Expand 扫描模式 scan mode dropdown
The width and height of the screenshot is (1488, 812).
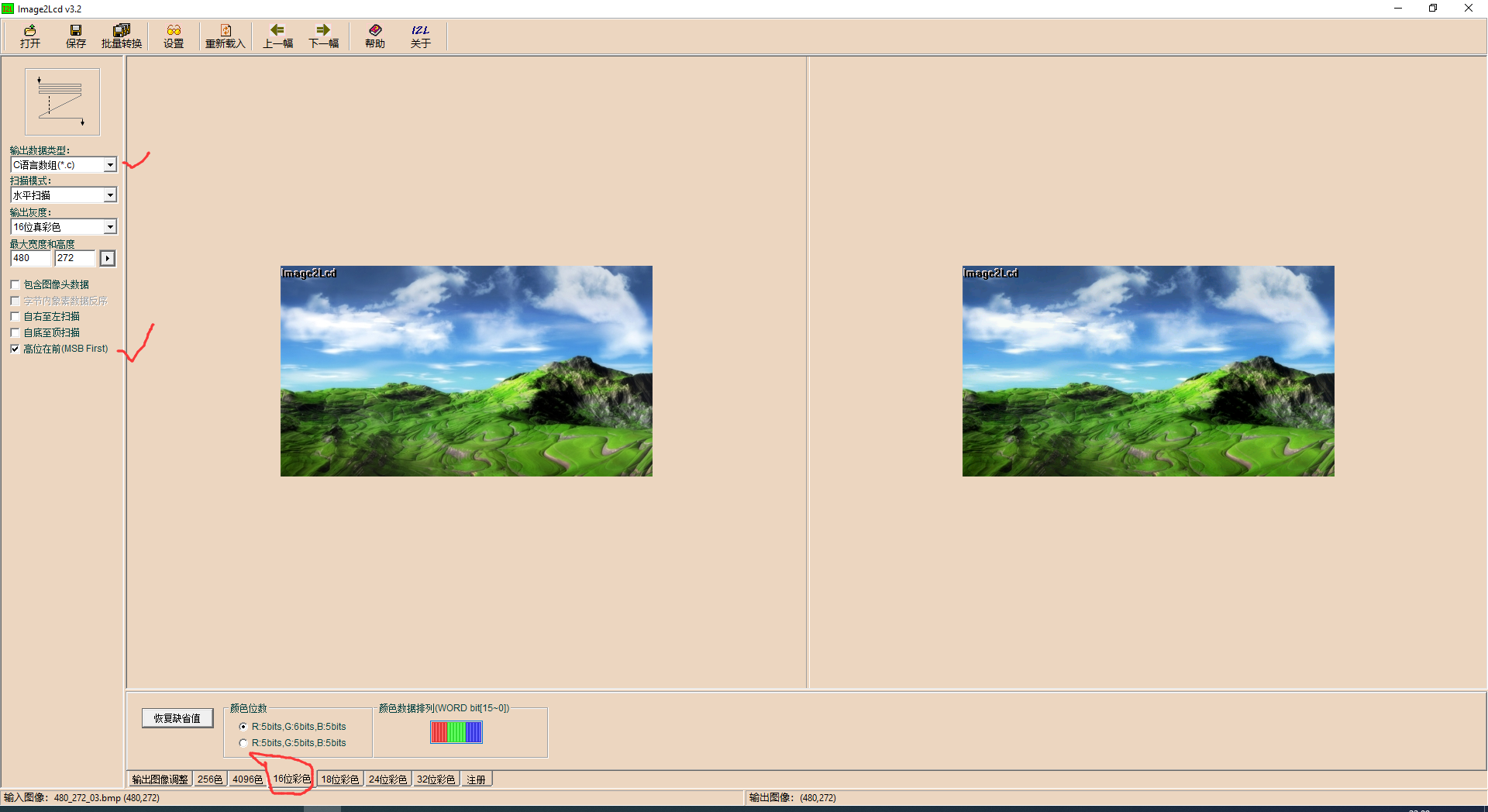(110, 195)
